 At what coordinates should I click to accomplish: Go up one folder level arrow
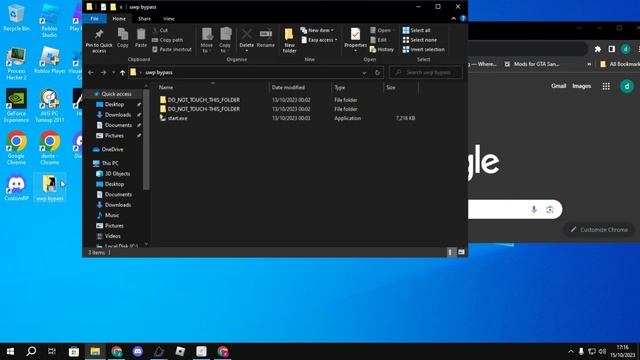(x=122, y=73)
